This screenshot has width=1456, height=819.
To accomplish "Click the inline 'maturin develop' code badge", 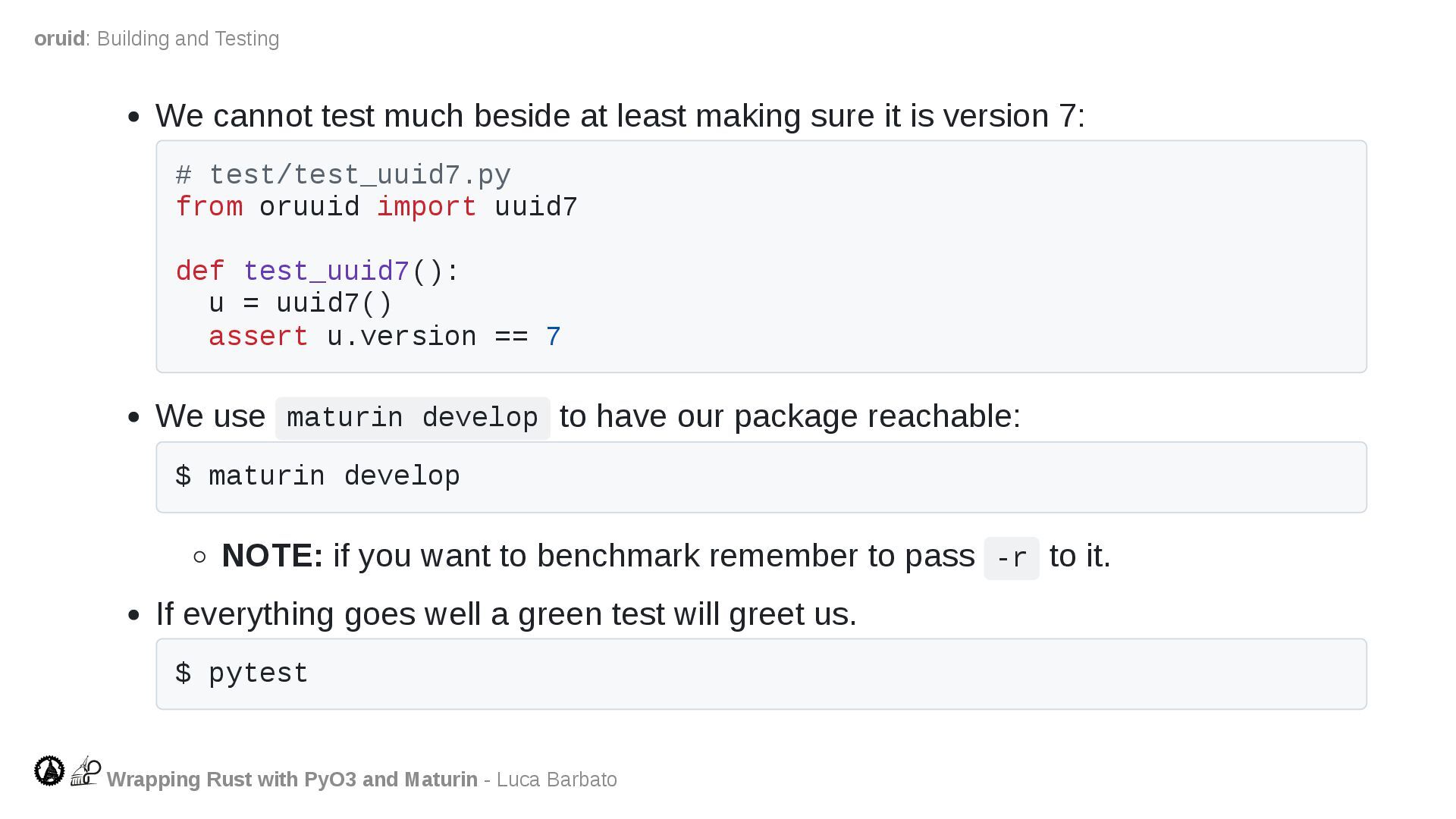I will [x=413, y=418].
